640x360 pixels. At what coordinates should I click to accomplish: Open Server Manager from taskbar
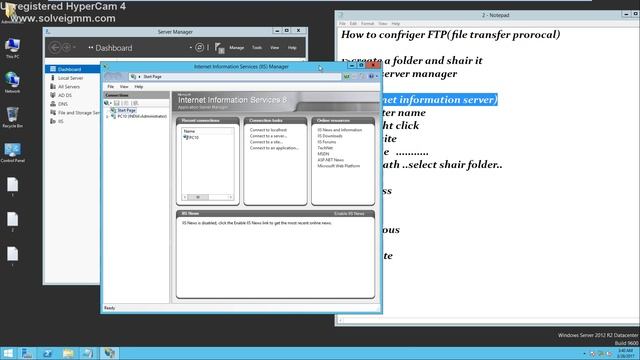(27, 353)
